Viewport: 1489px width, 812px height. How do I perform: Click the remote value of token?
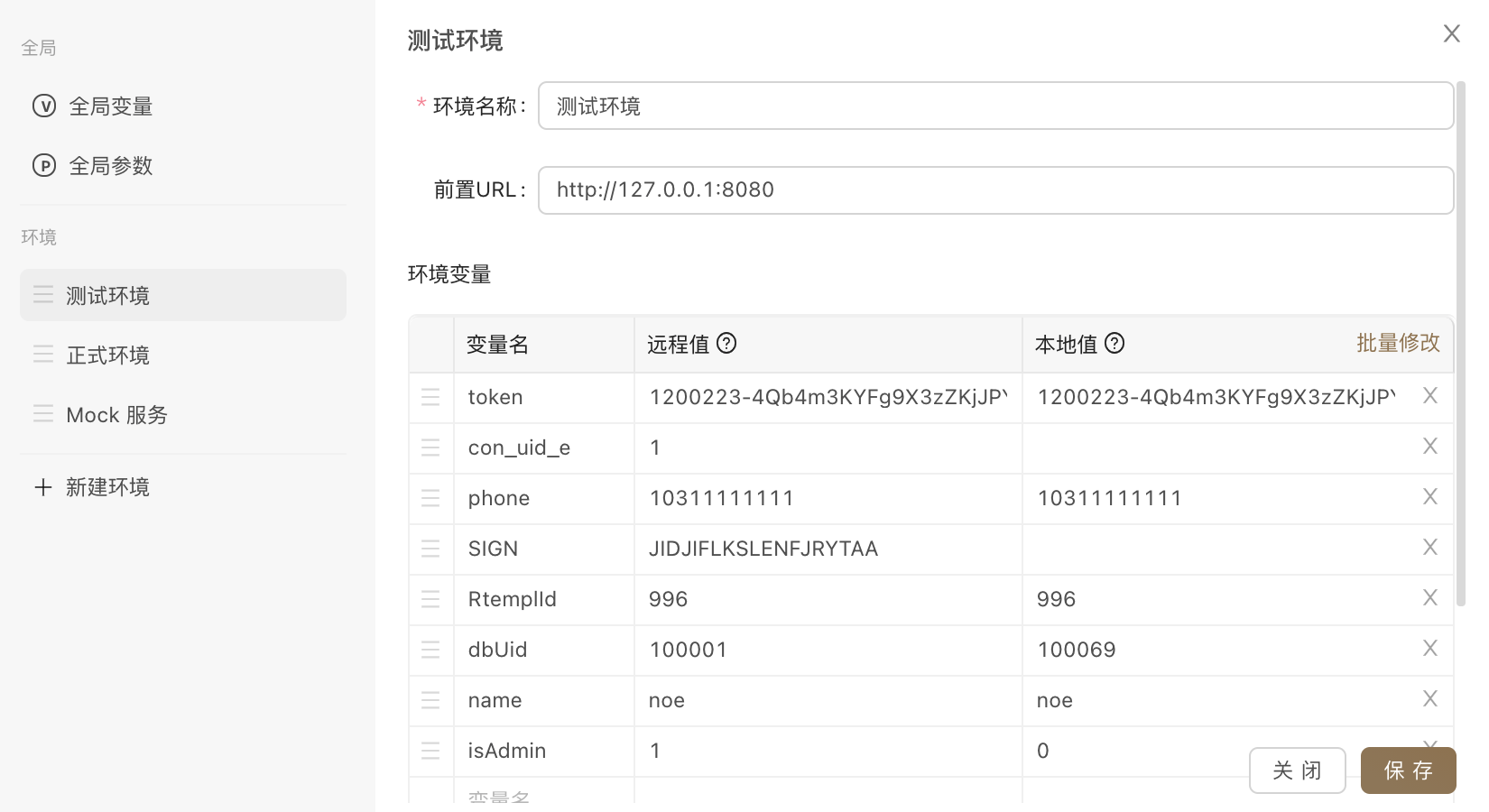click(x=828, y=398)
